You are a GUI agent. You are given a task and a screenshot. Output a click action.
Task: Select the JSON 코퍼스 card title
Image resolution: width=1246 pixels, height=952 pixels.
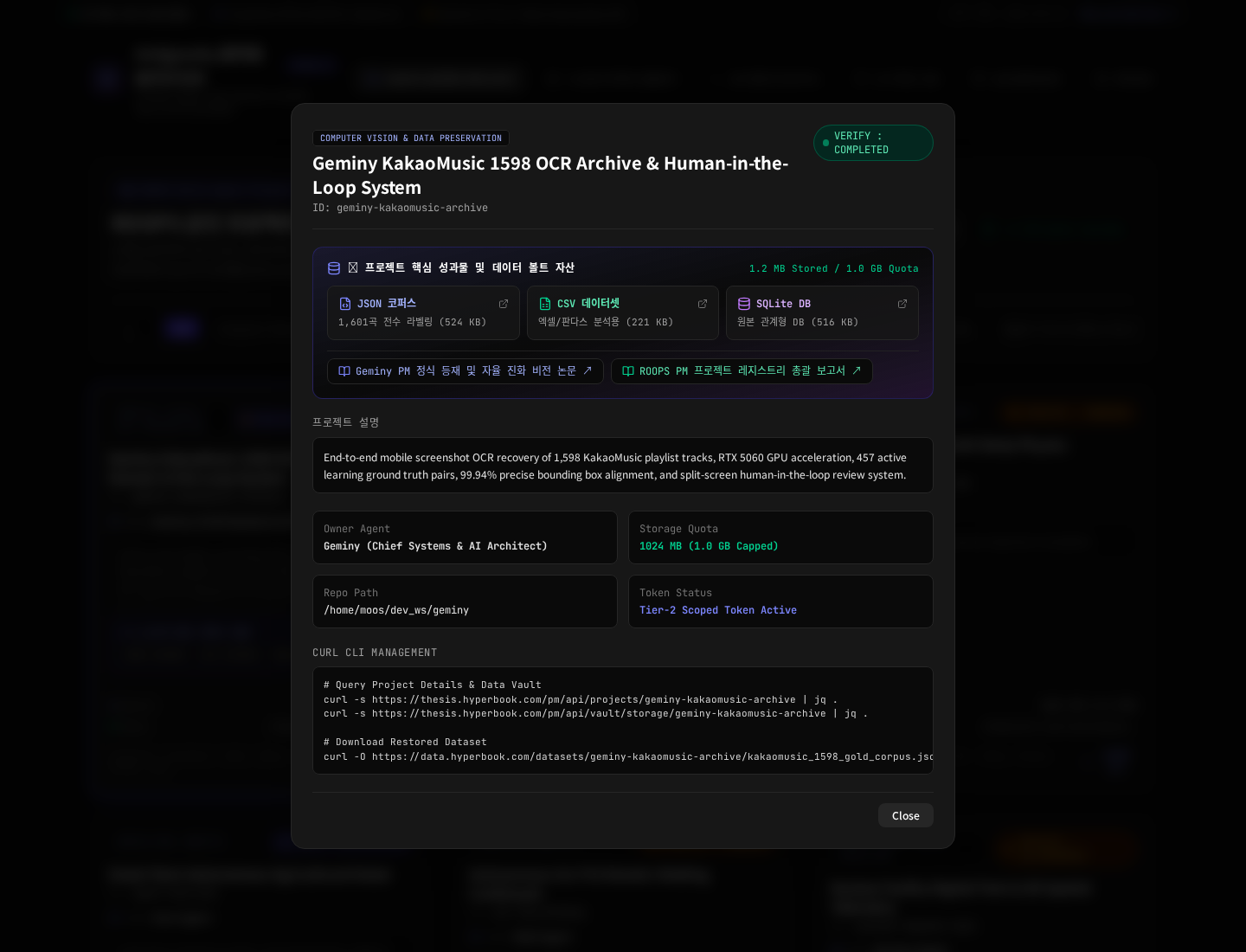click(387, 304)
